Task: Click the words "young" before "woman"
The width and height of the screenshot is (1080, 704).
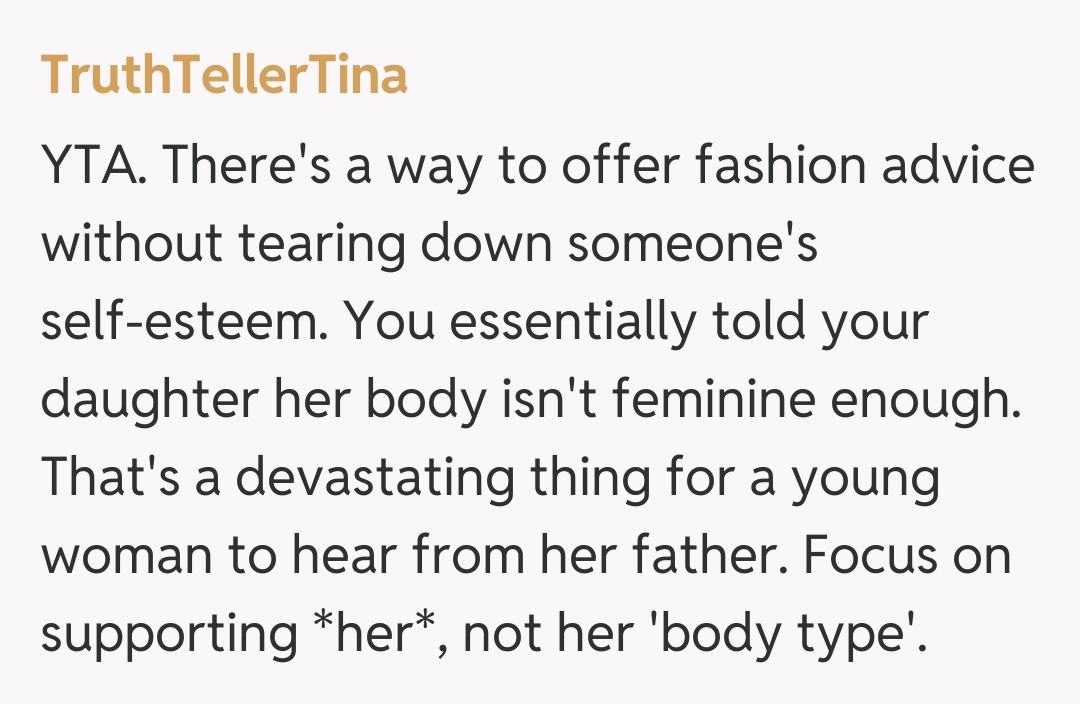Action: (x=866, y=480)
